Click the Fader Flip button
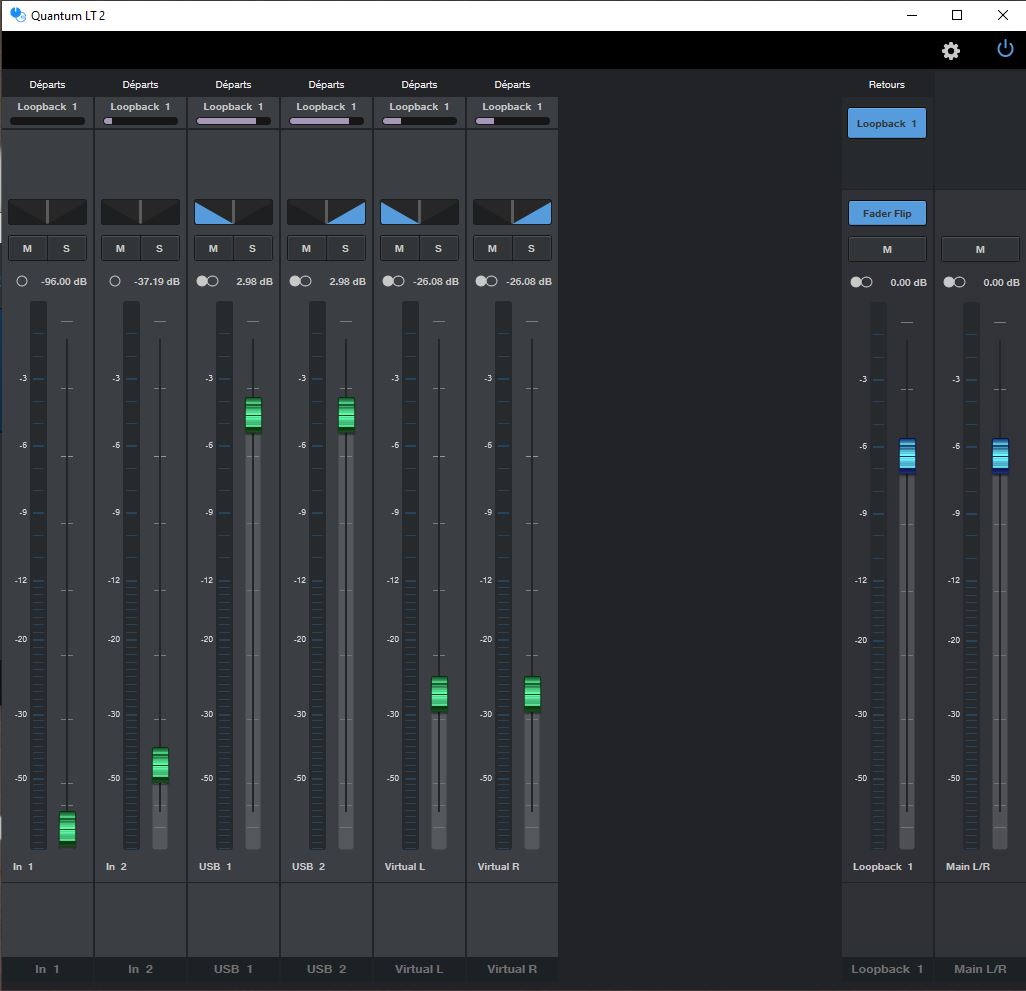The height and width of the screenshot is (991, 1026). [x=886, y=212]
